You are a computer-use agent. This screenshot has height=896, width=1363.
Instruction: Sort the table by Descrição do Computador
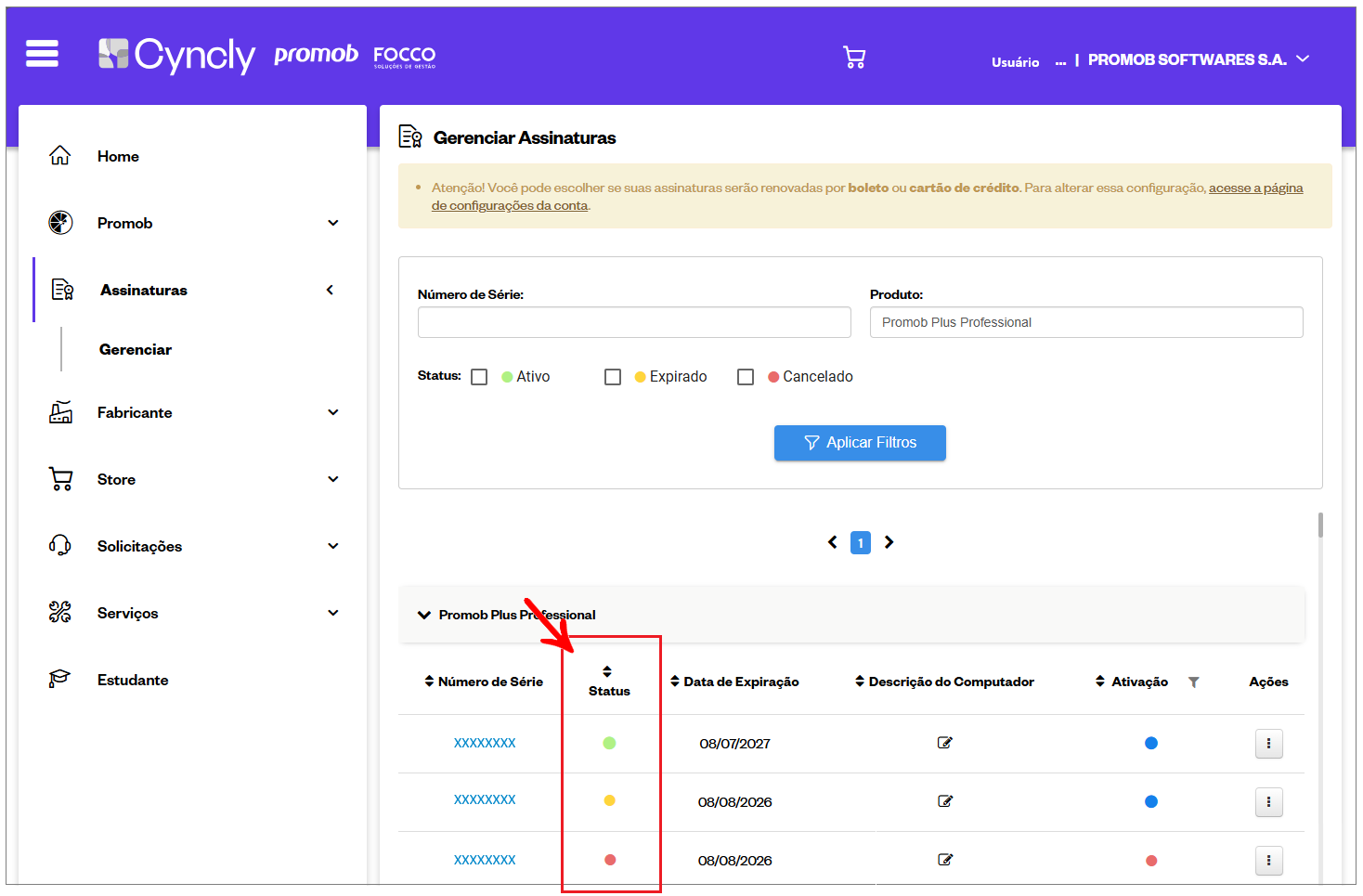(860, 682)
